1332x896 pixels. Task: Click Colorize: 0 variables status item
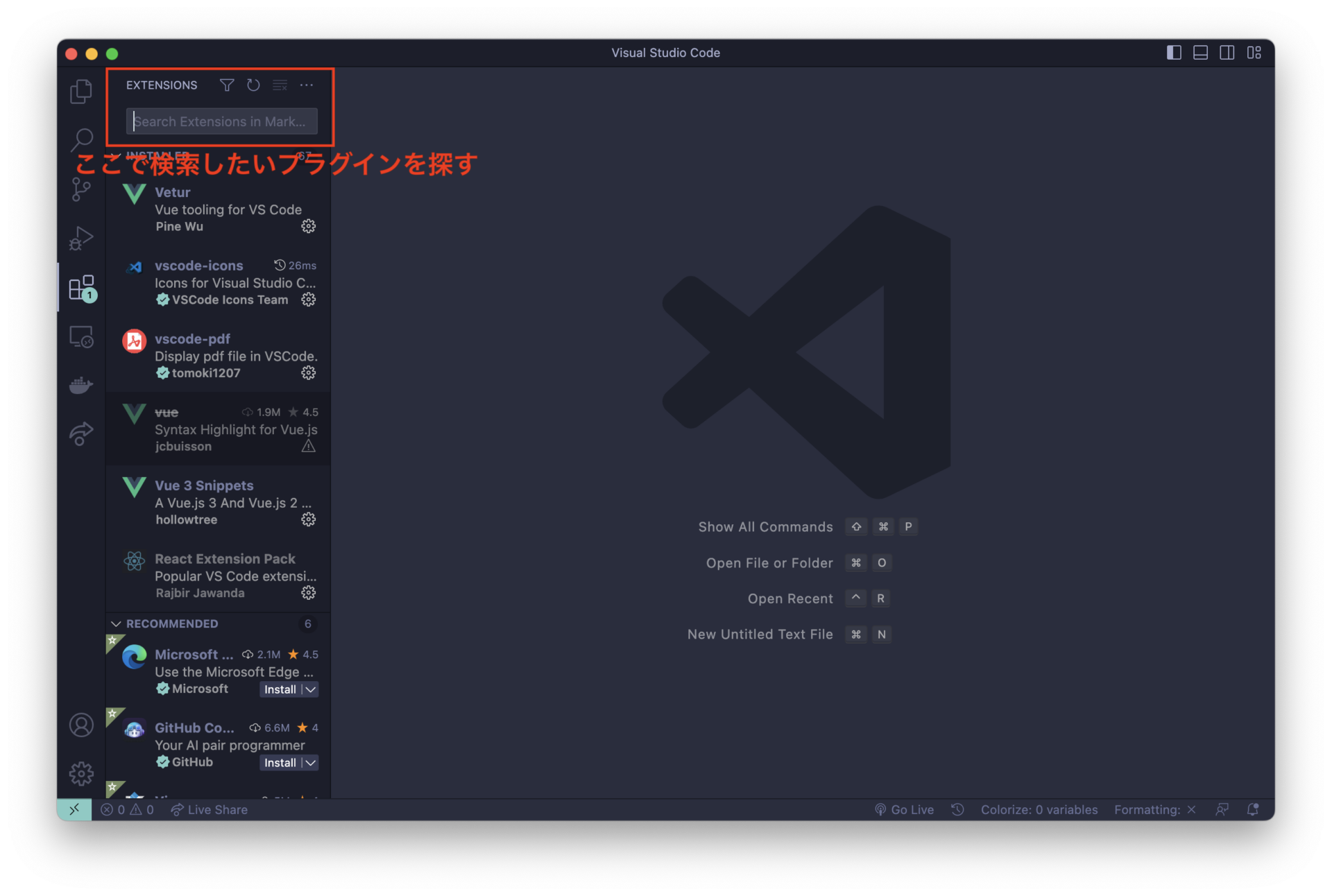[x=1039, y=809]
